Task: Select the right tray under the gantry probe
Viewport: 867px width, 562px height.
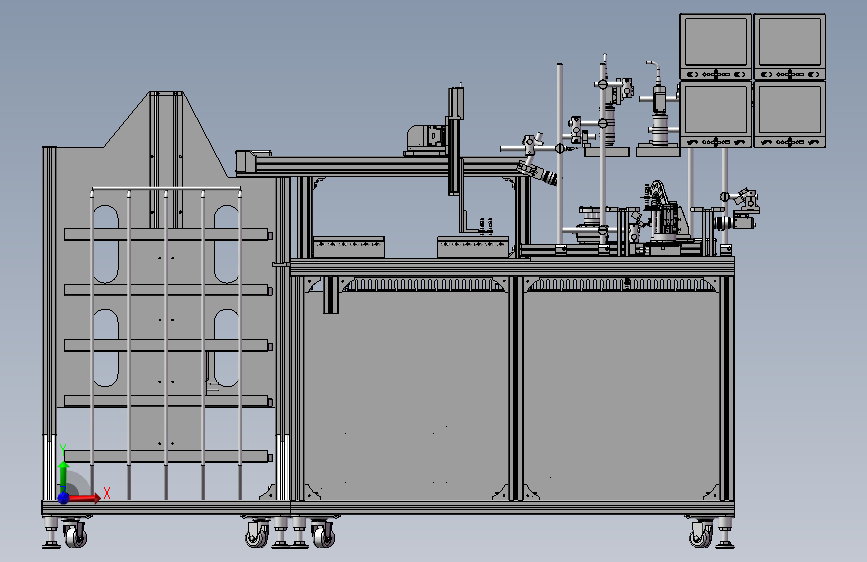Action: 473,247
